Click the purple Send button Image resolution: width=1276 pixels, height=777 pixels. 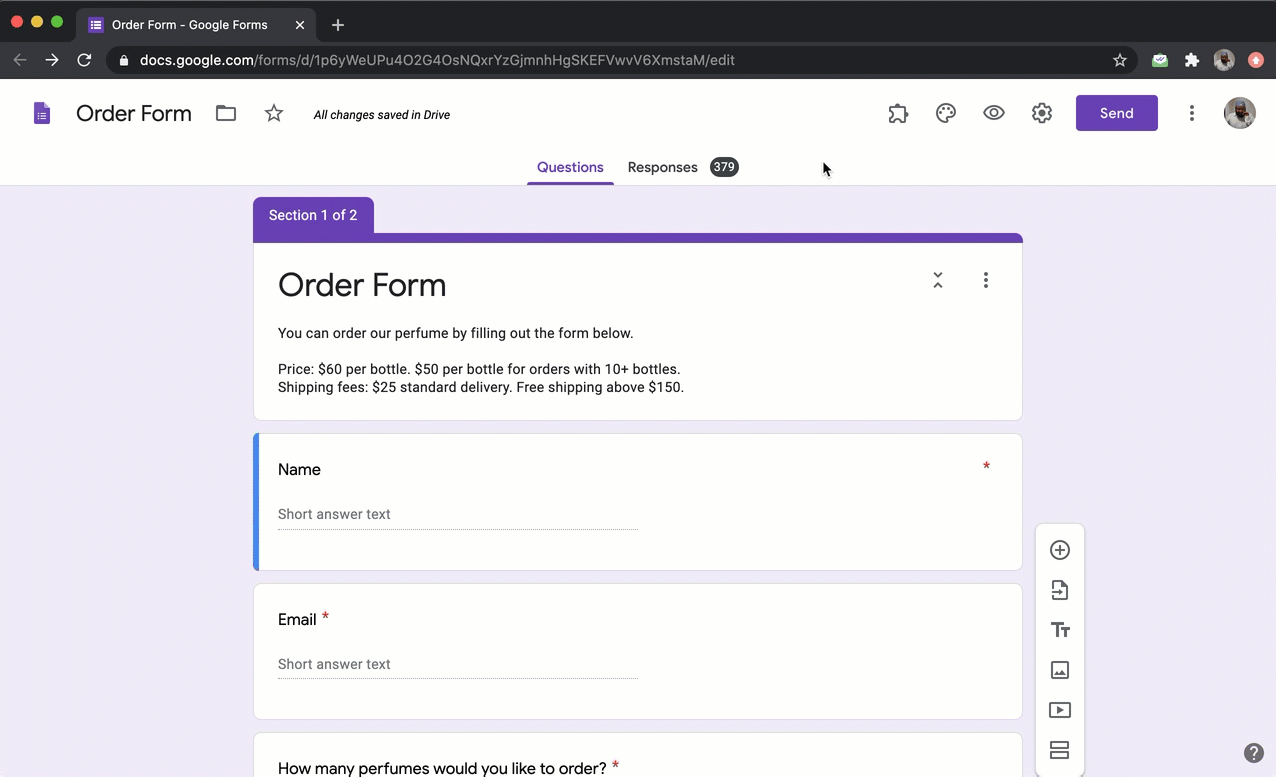(1116, 113)
